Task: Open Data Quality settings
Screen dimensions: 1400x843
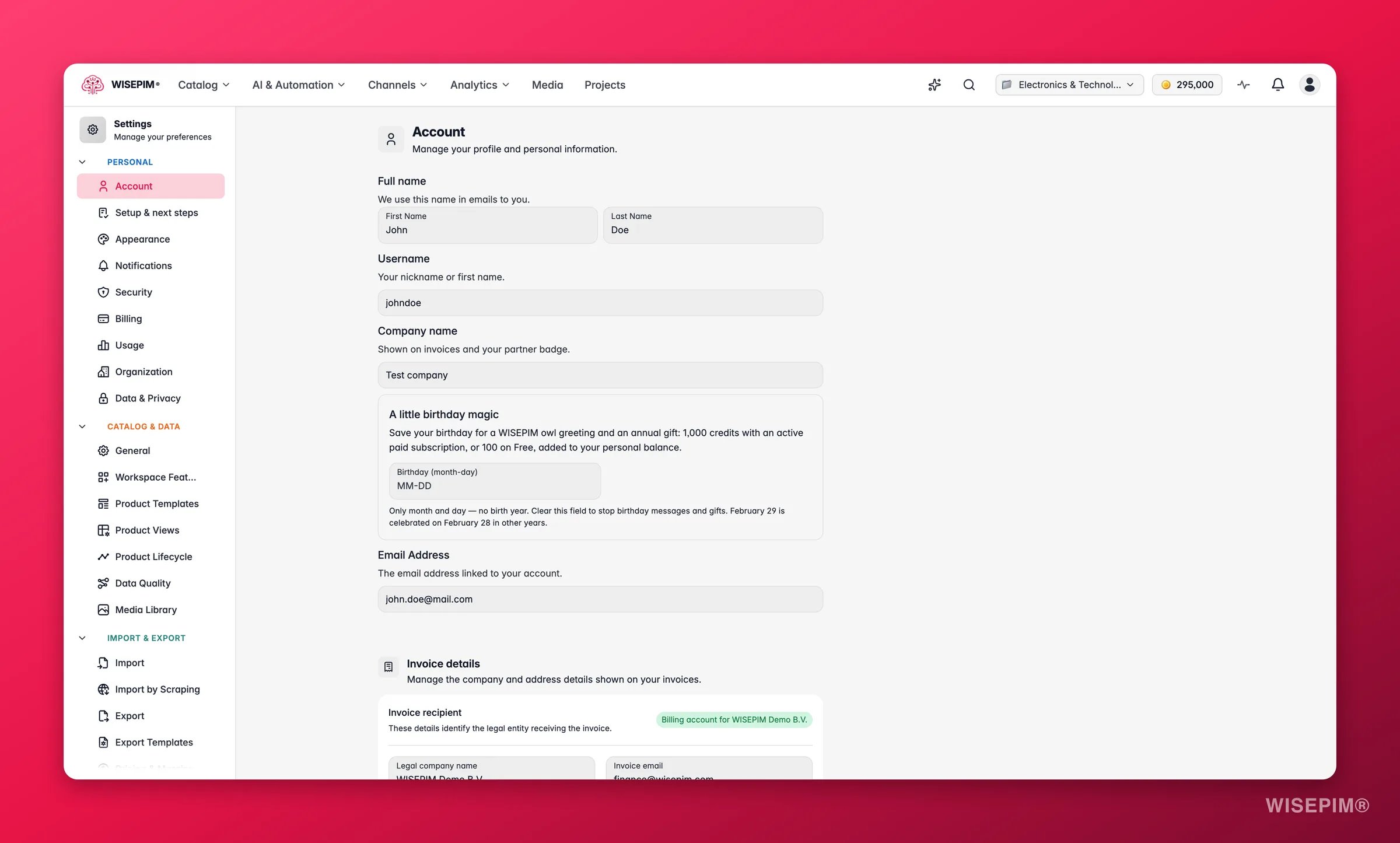Action: pyautogui.click(x=150, y=583)
